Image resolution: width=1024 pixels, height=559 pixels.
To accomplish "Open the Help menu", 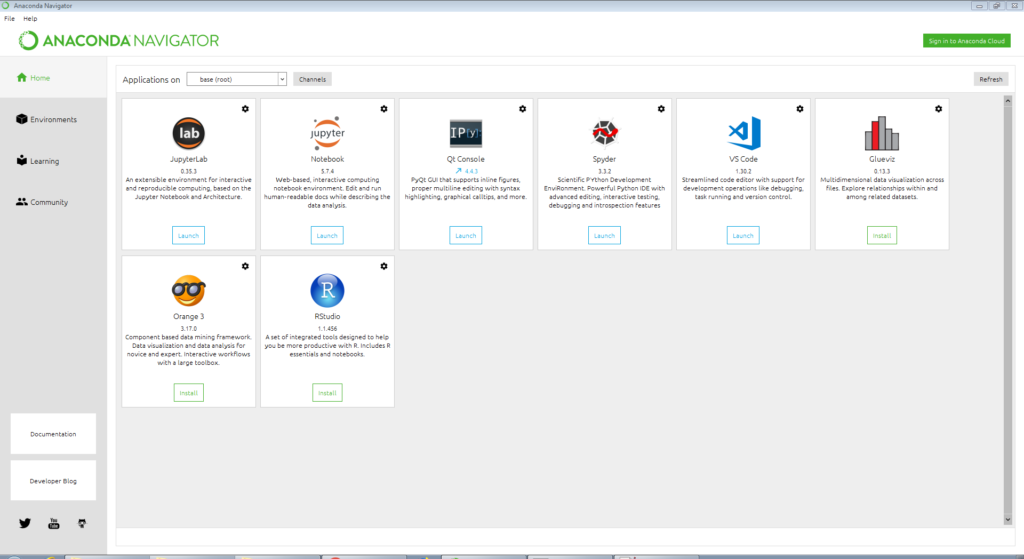I will pos(30,18).
